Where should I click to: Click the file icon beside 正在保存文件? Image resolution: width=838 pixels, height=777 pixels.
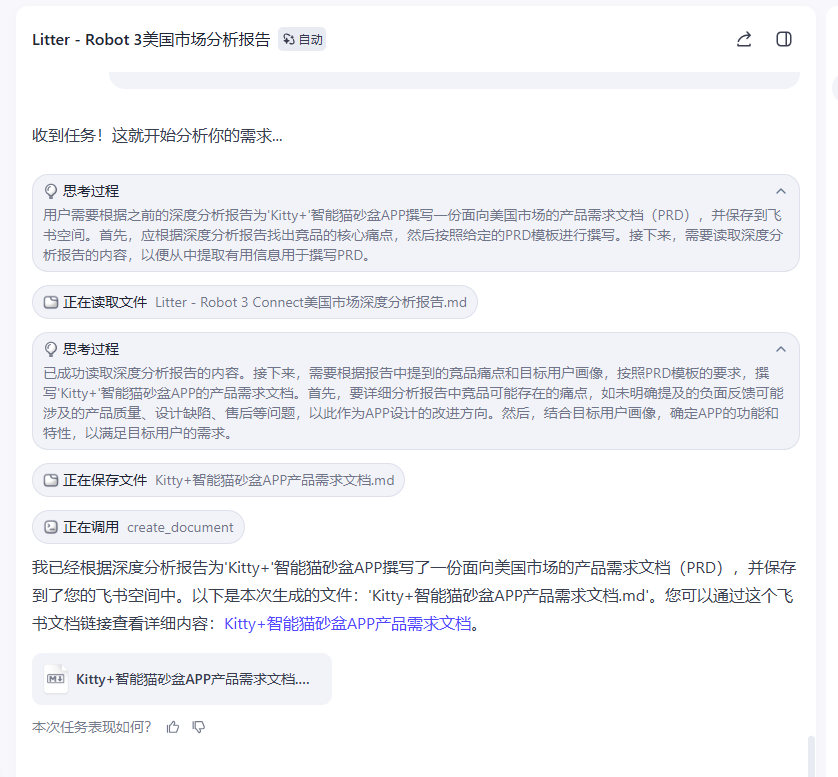click(51, 480)
